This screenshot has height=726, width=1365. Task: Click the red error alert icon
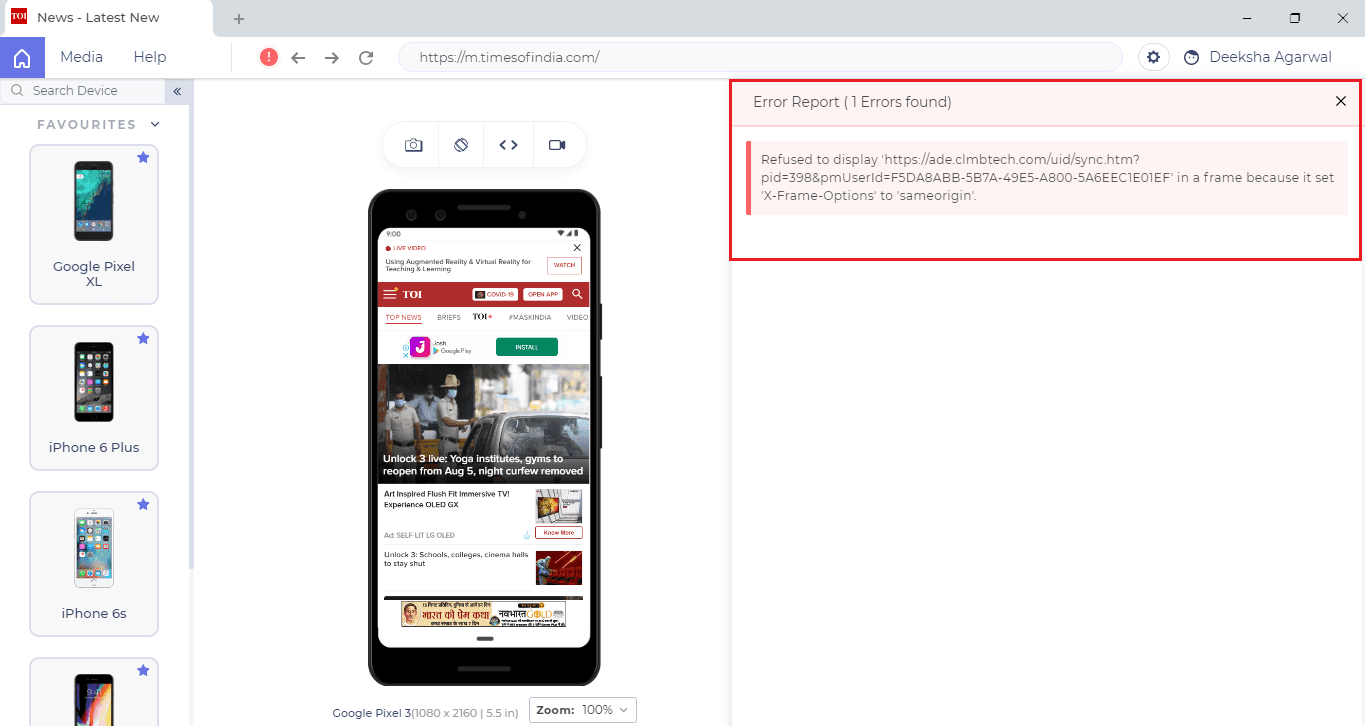pyautogui.click(x=268, y=57)
